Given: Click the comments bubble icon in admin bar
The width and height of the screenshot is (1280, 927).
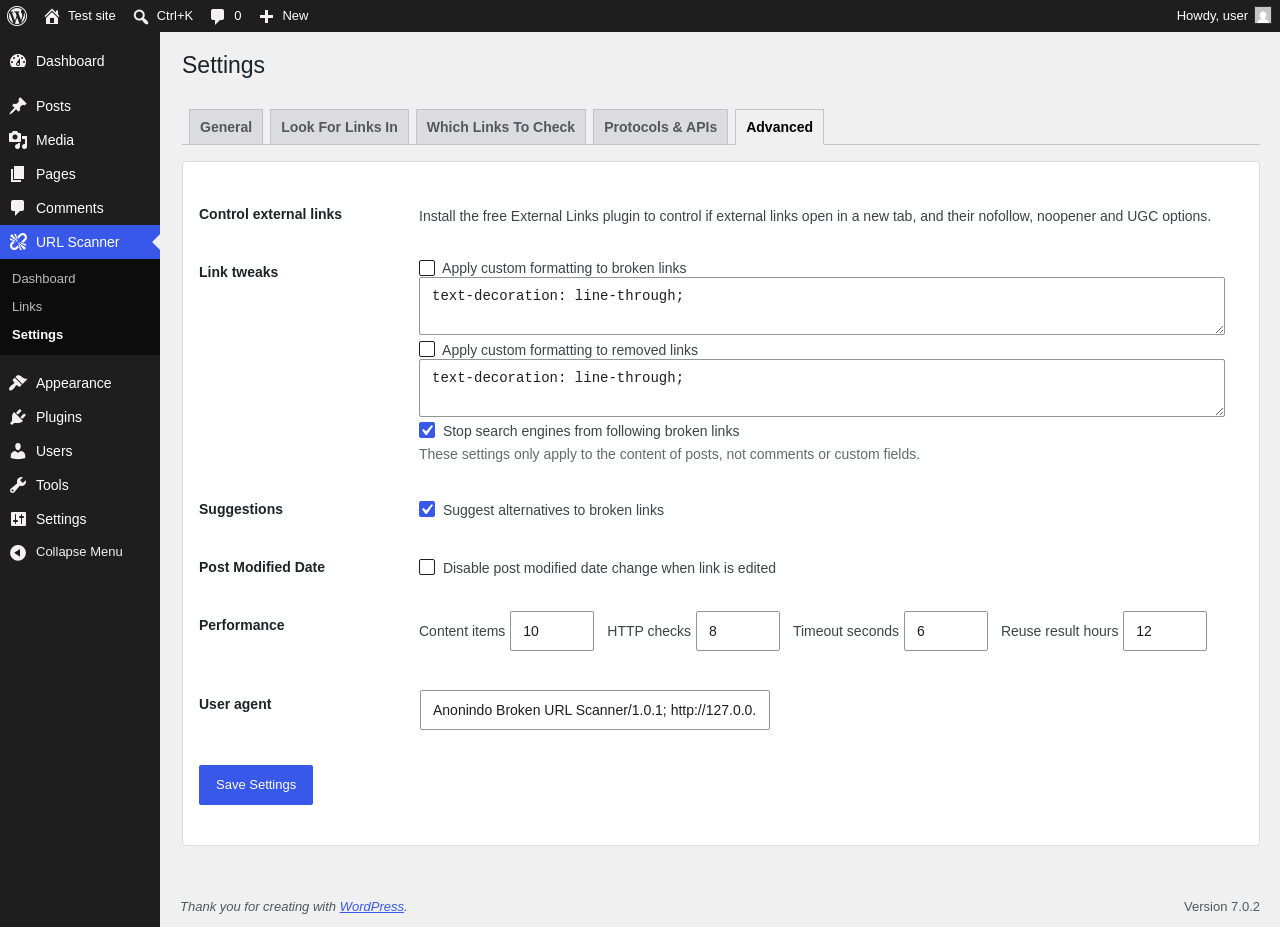Looking at the screenshot, I should click(x=218, y=16).
